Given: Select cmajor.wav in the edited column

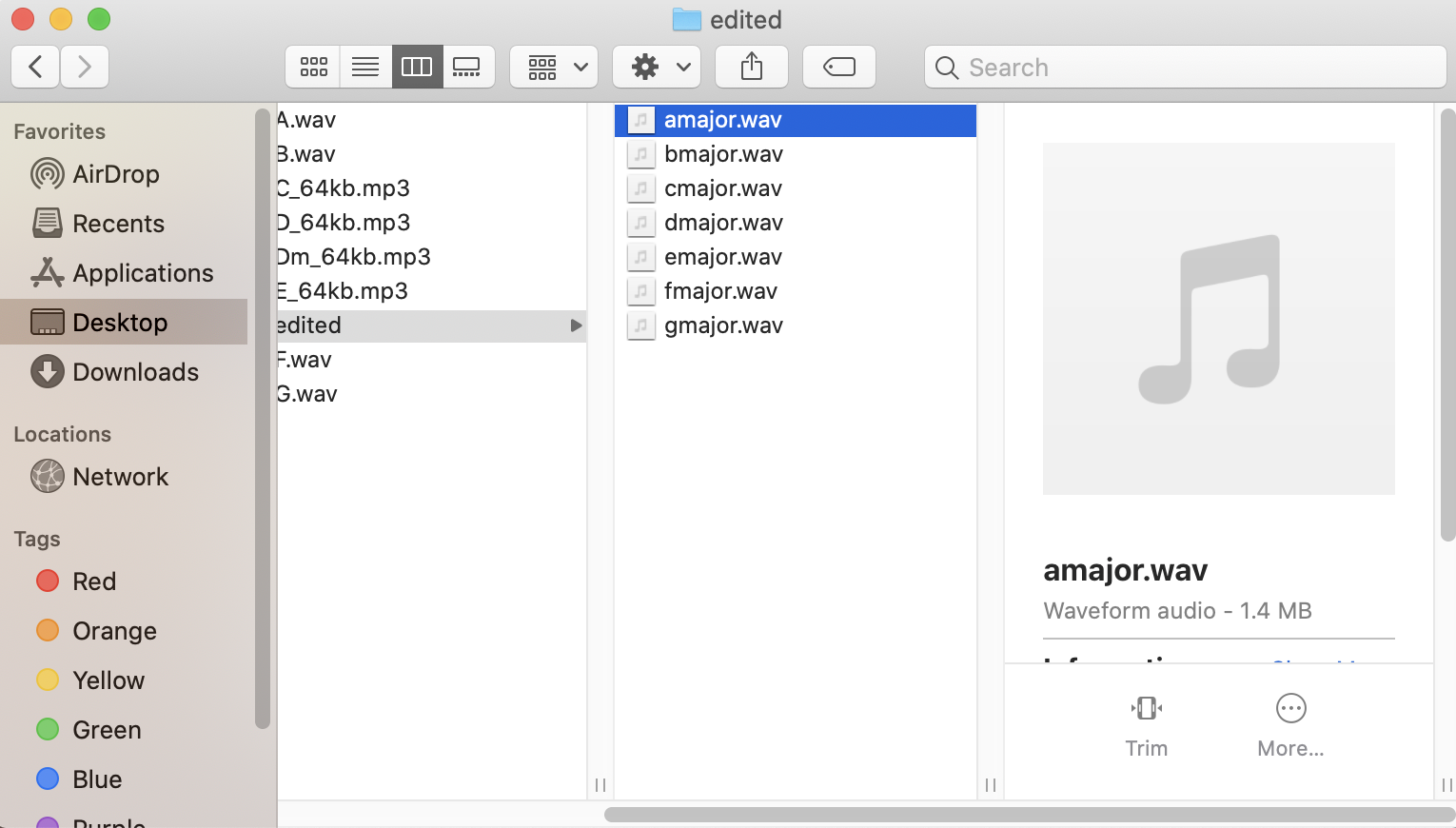Looking at the screenshot, I should (x=796, y=188).
